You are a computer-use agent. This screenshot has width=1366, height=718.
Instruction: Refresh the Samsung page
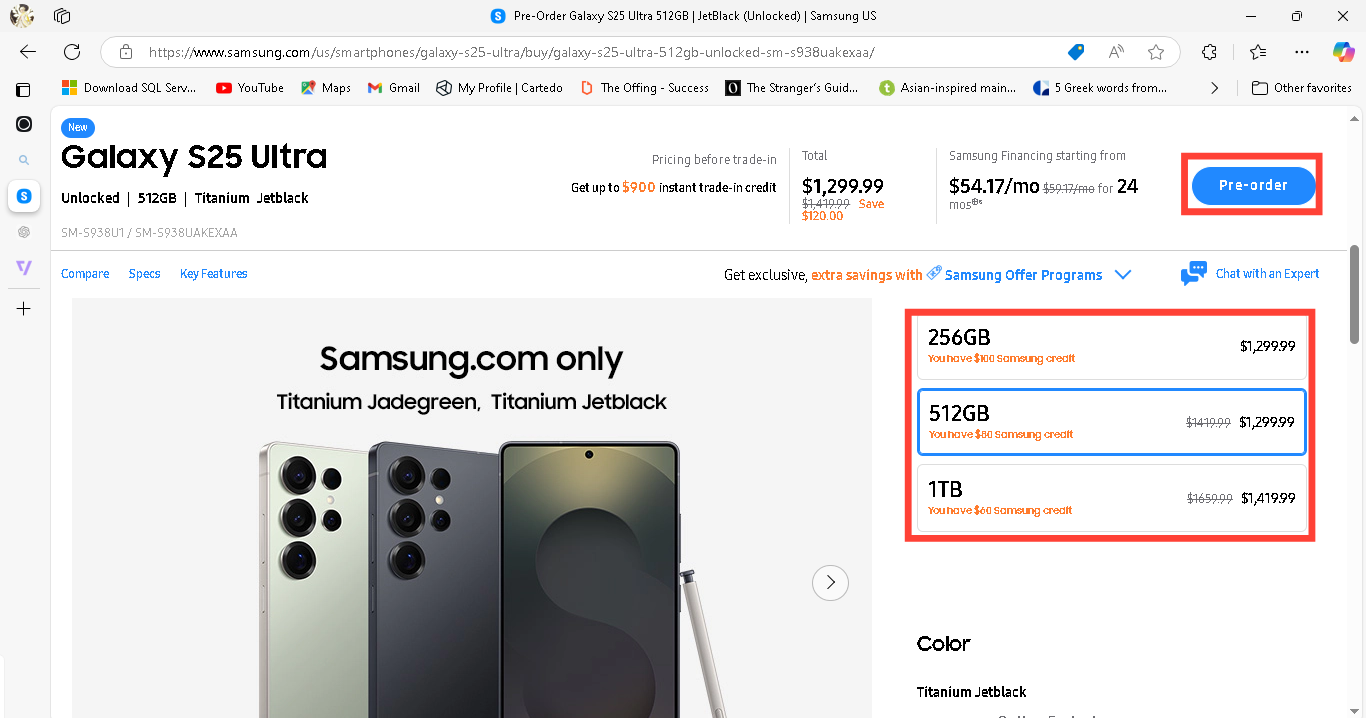click(72, 52)
